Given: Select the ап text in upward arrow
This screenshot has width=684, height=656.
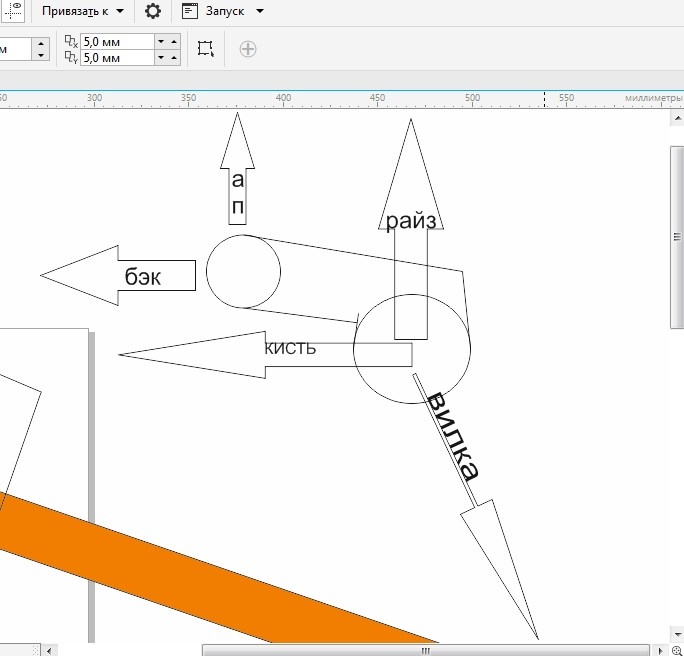Looking at the screenshot, I should (238, 192).
